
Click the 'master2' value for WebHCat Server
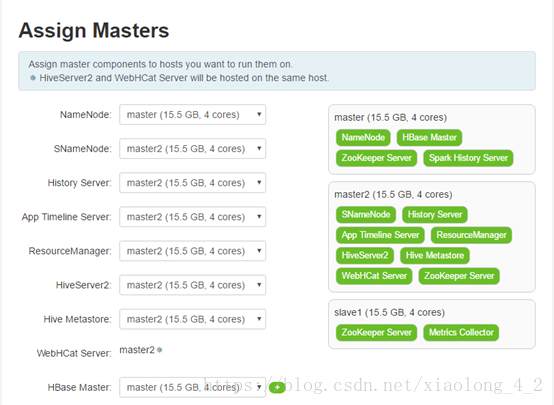[x=137, y=350]
